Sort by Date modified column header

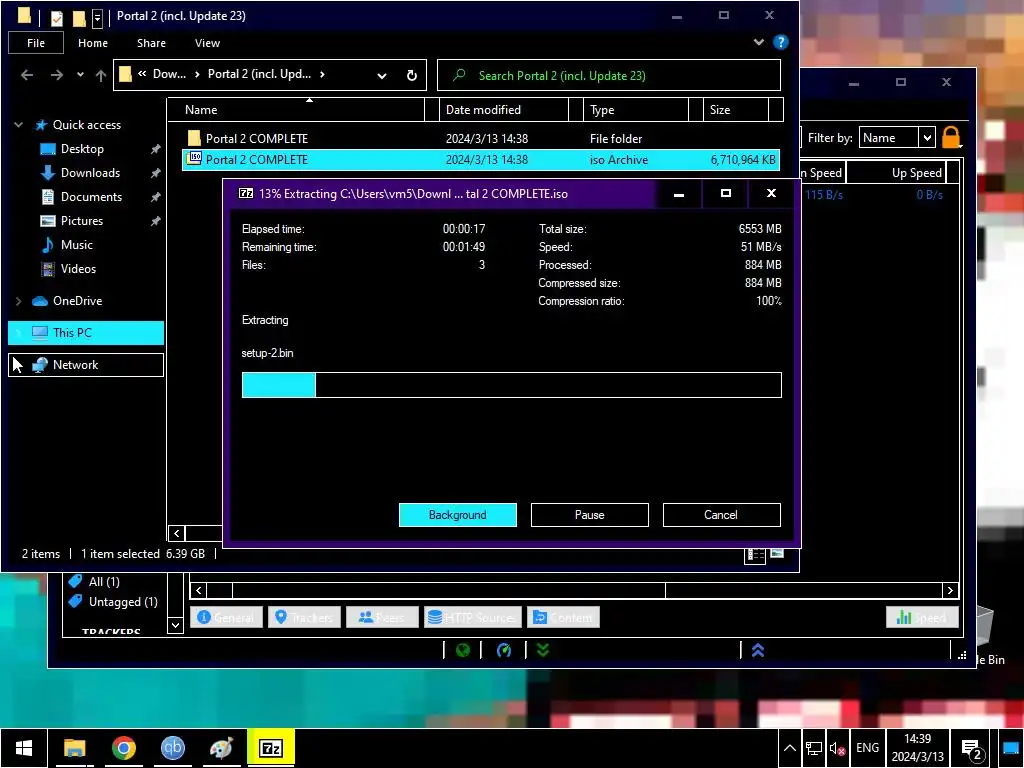click(504, 110)
